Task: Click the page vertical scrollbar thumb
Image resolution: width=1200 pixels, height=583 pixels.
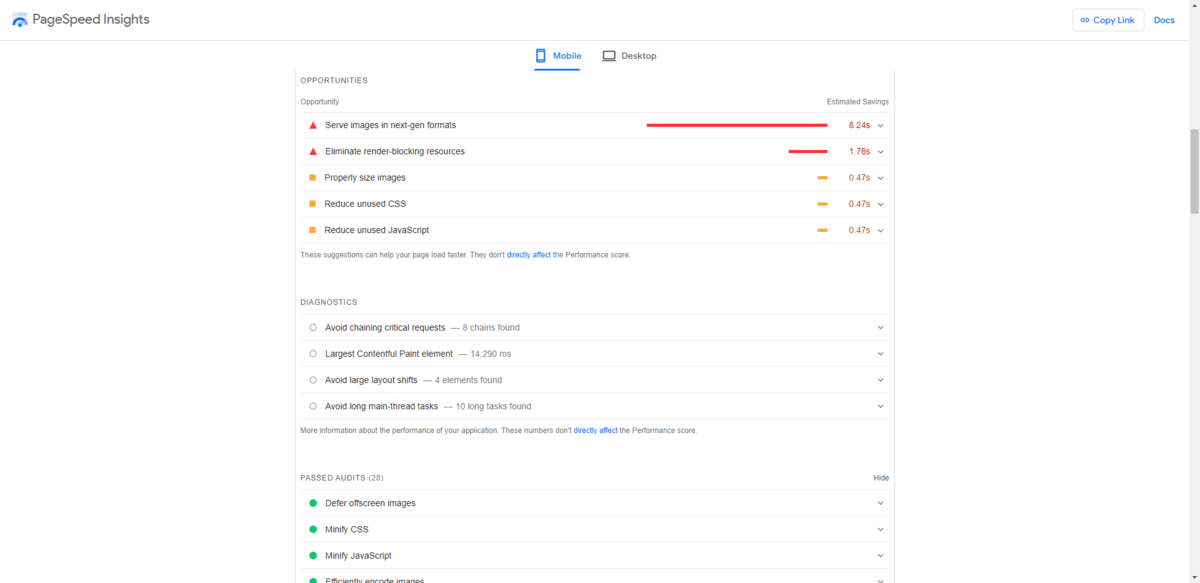Action: (1194, 171)
